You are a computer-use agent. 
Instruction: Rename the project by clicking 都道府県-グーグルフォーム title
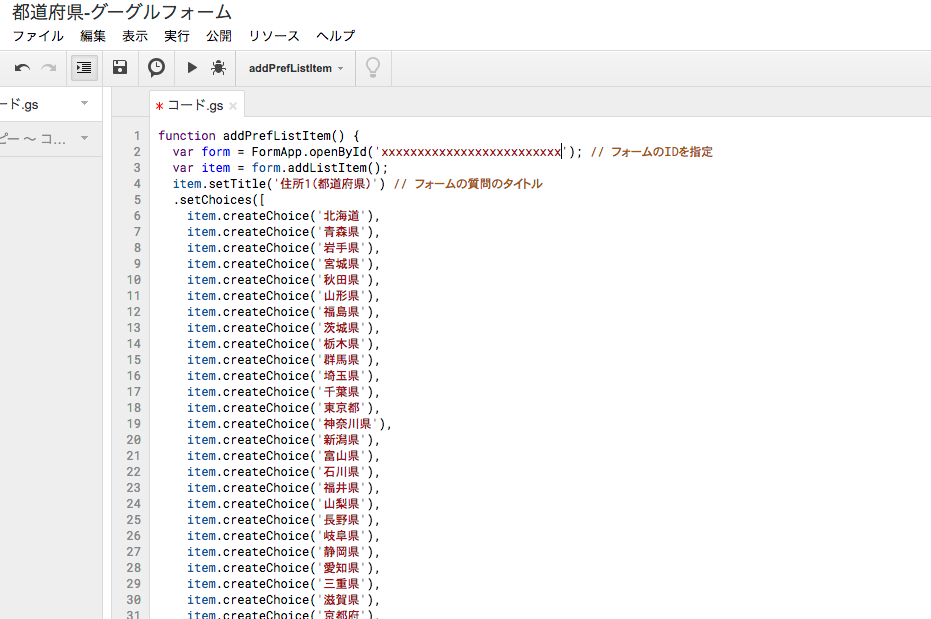[x=119, y=12]
